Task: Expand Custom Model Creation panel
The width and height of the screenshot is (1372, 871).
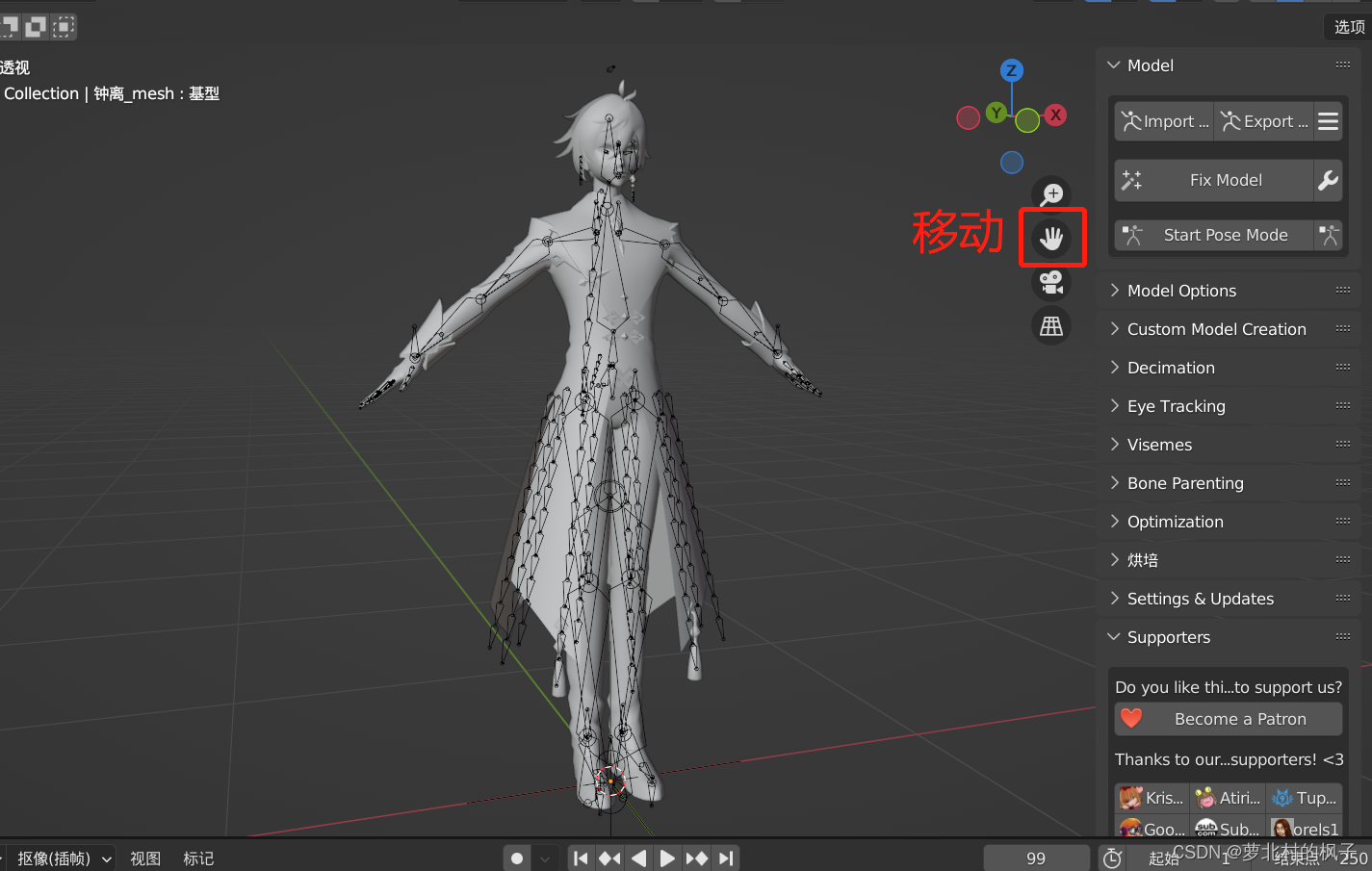Action: [x=1115, y=329]
